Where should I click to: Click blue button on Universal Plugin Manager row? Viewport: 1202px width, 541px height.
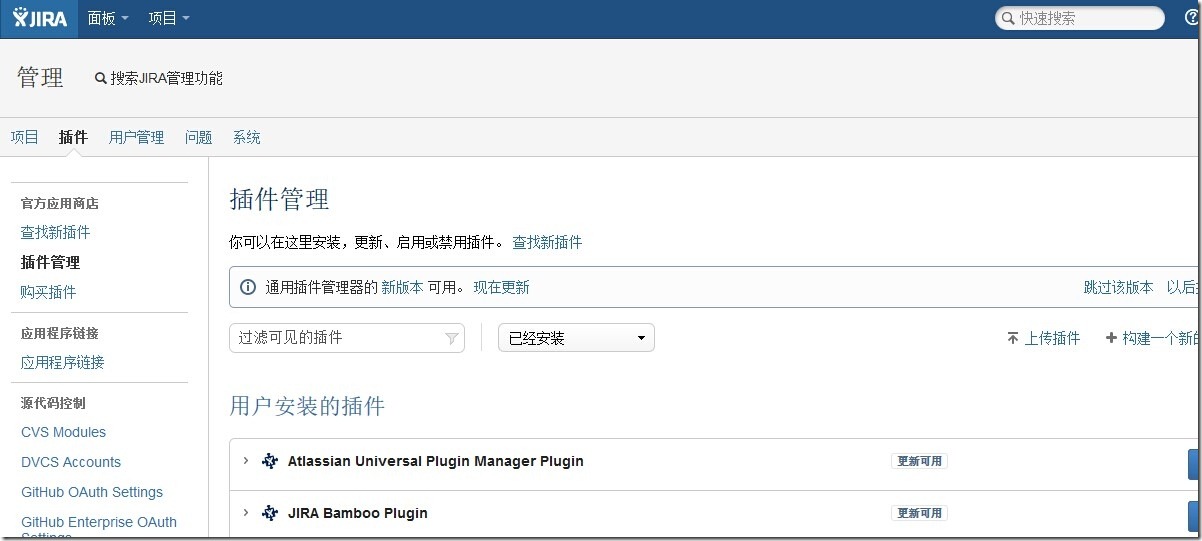click(x=1194, y=464)
